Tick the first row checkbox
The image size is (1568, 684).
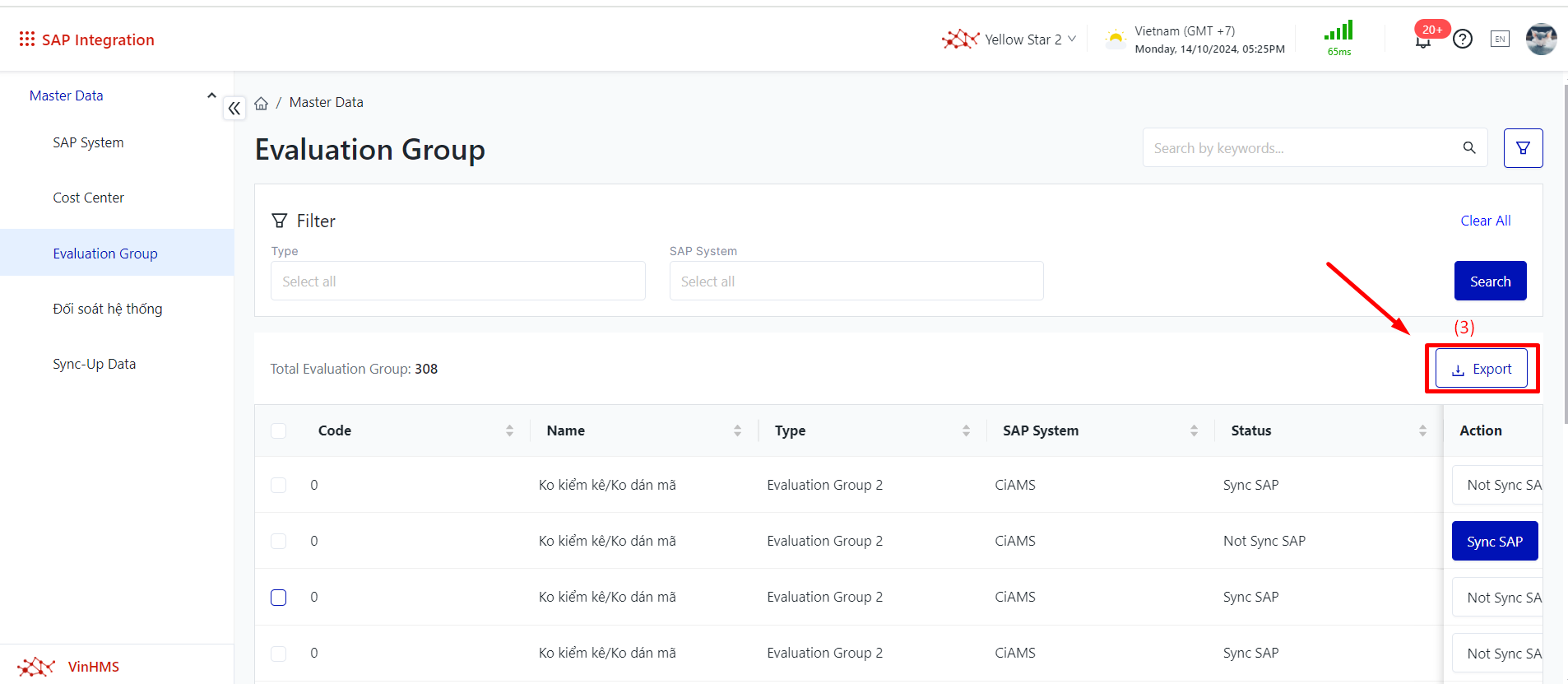[x=279, y=485]
